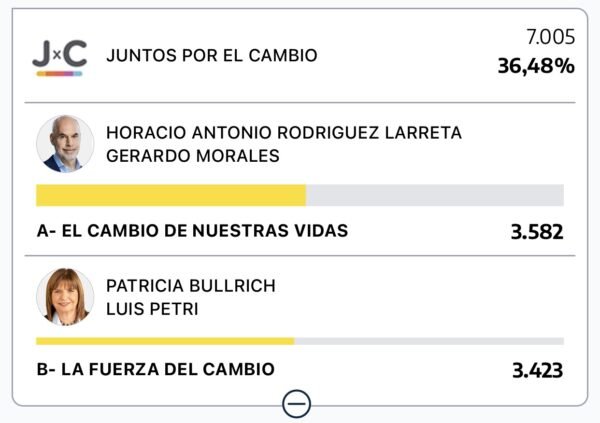Select the Luis Petri name

coord(152,309)
